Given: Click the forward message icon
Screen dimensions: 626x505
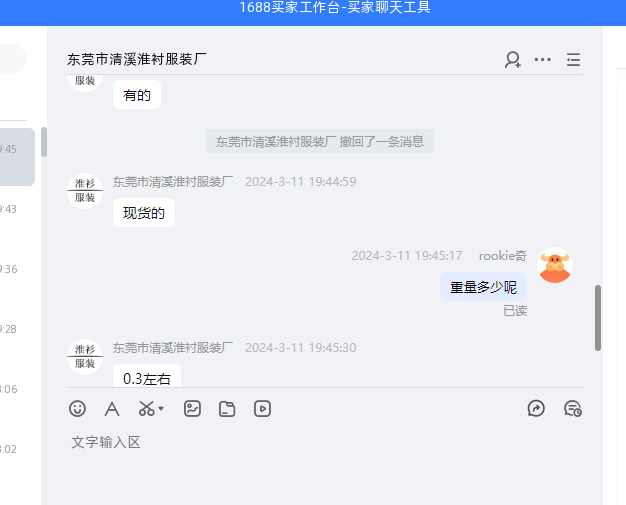Looking at the screenshot, I should pos(536,408).
